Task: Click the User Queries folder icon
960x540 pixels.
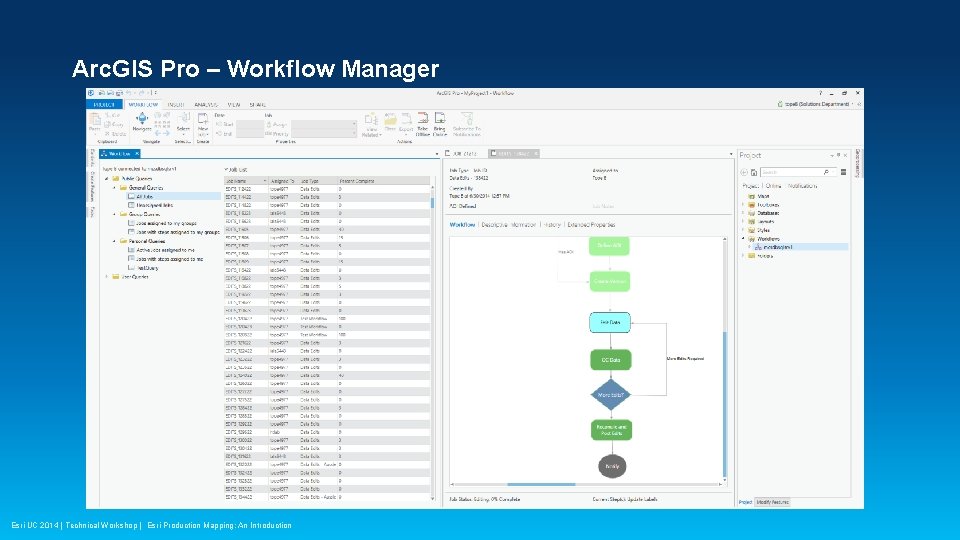Action: pos(116,277)
